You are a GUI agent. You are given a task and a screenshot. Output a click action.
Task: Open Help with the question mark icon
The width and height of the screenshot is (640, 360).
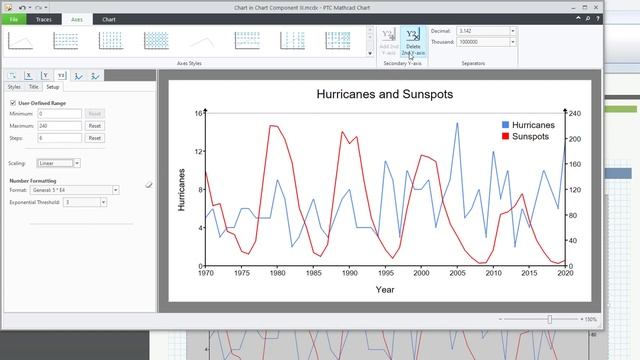[598, 19]
